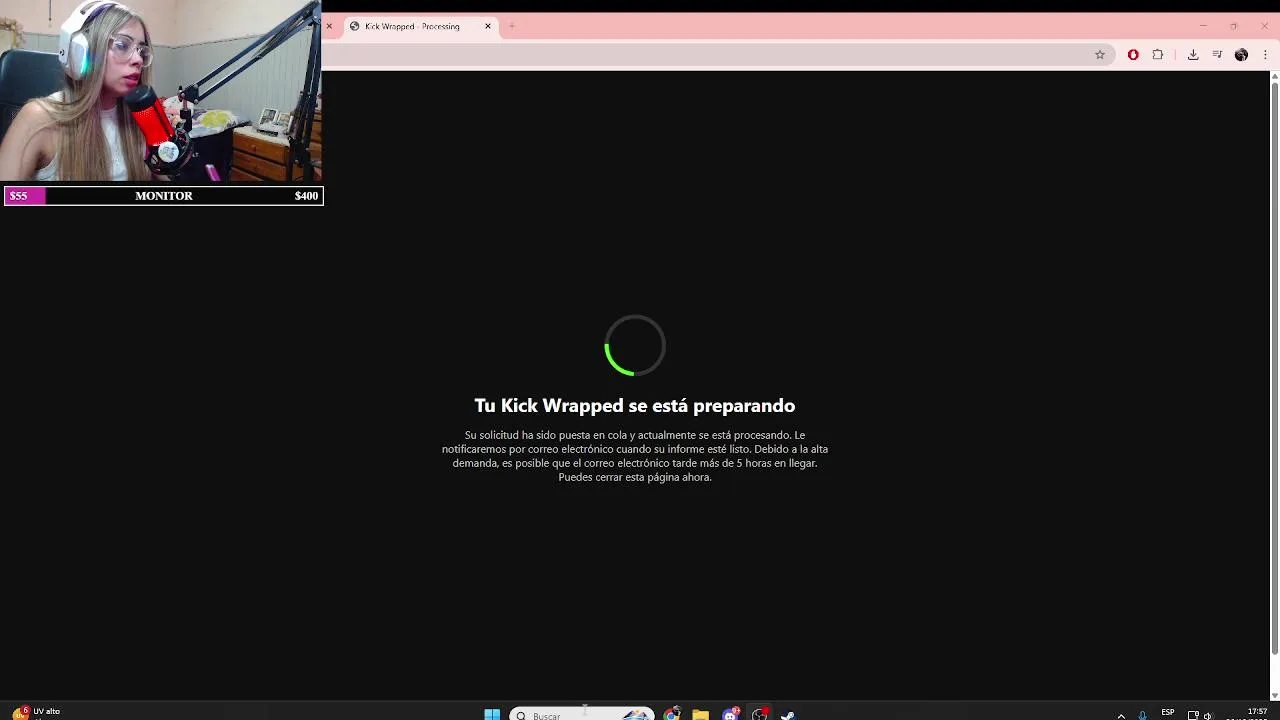Screen dimensions: 1280x720
Task: Restore the browser window size
Action: pos(1234,26)
